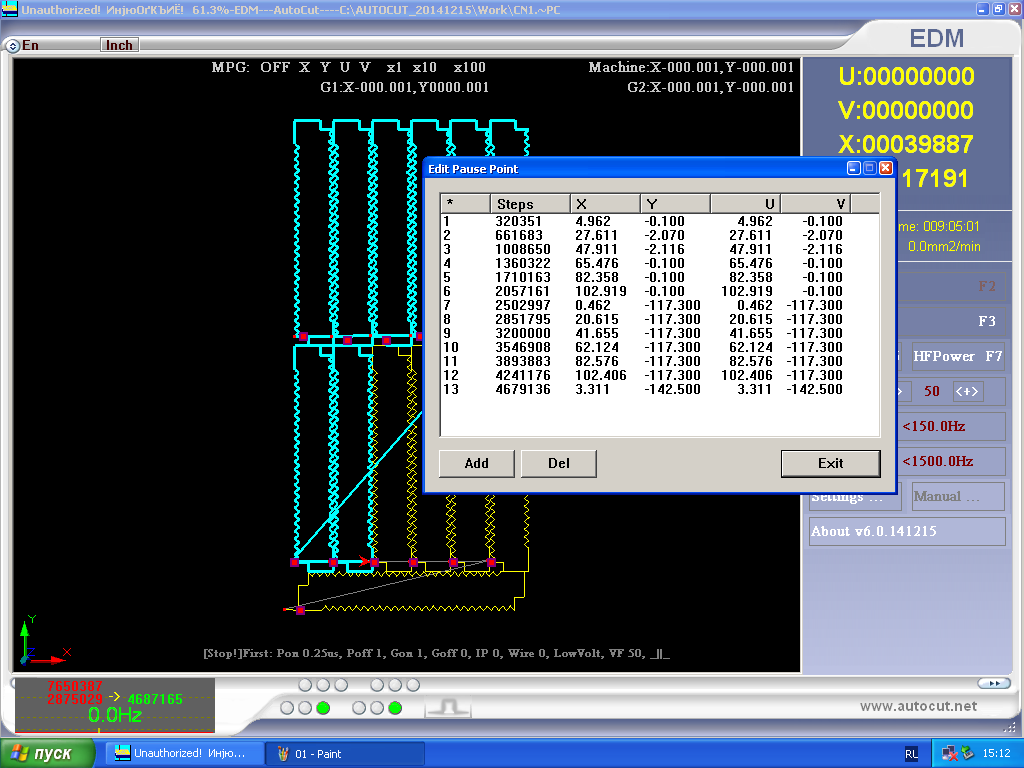1024x768 pixels.
Task: Click the En language icon at top-left
Action: (13, 45)
